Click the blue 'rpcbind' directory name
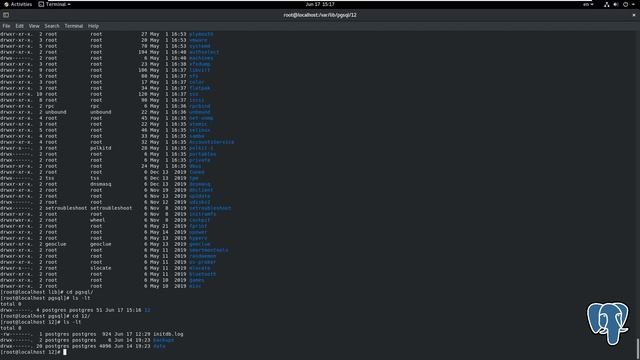640x360 pixels. pos(200,106)
